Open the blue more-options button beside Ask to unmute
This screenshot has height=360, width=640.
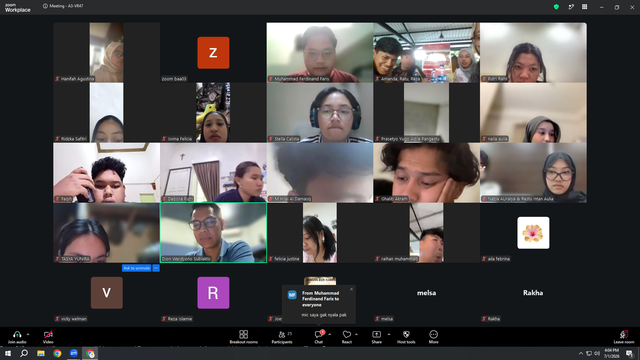point(156,268)
